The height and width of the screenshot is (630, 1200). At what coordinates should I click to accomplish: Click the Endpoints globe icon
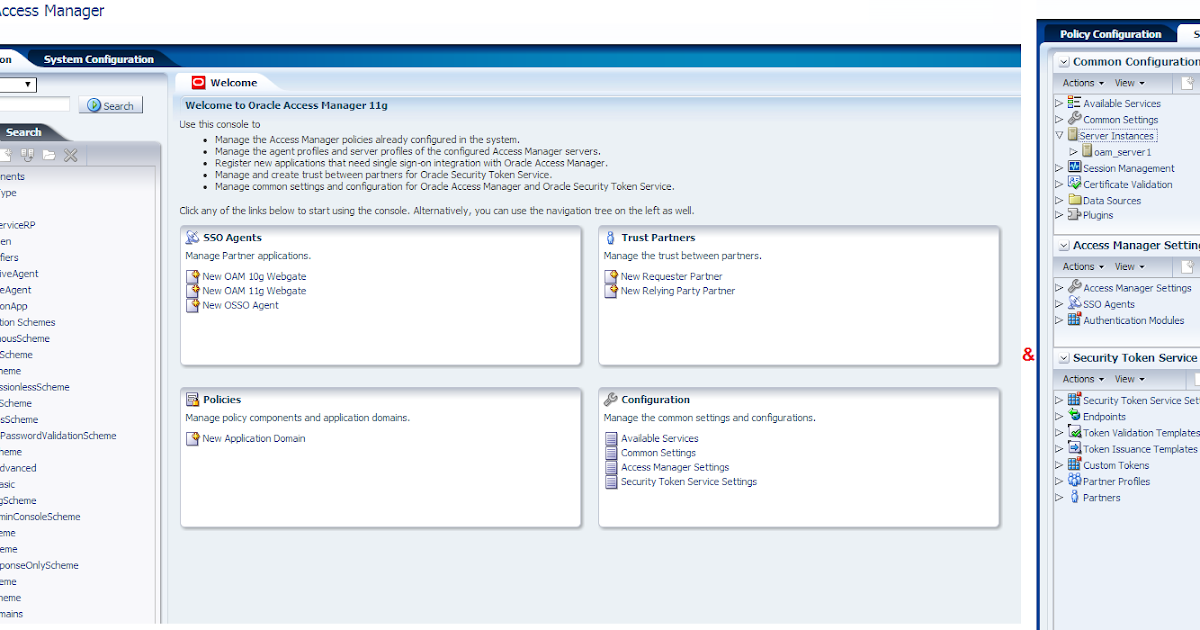1074,416
